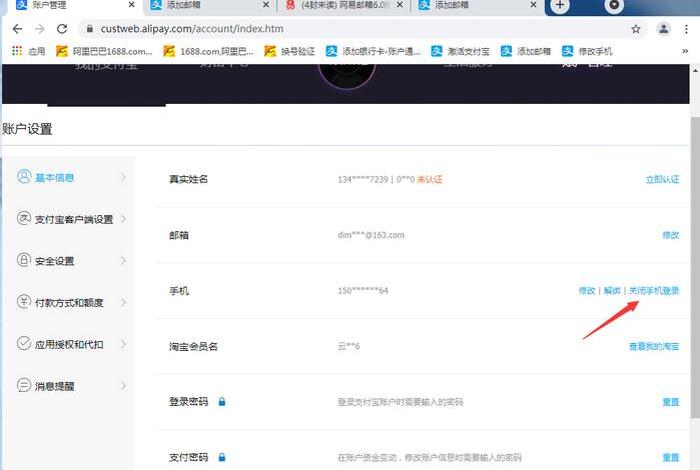Click the 付款方式和额度 yen icon

[x=24, y=301]
